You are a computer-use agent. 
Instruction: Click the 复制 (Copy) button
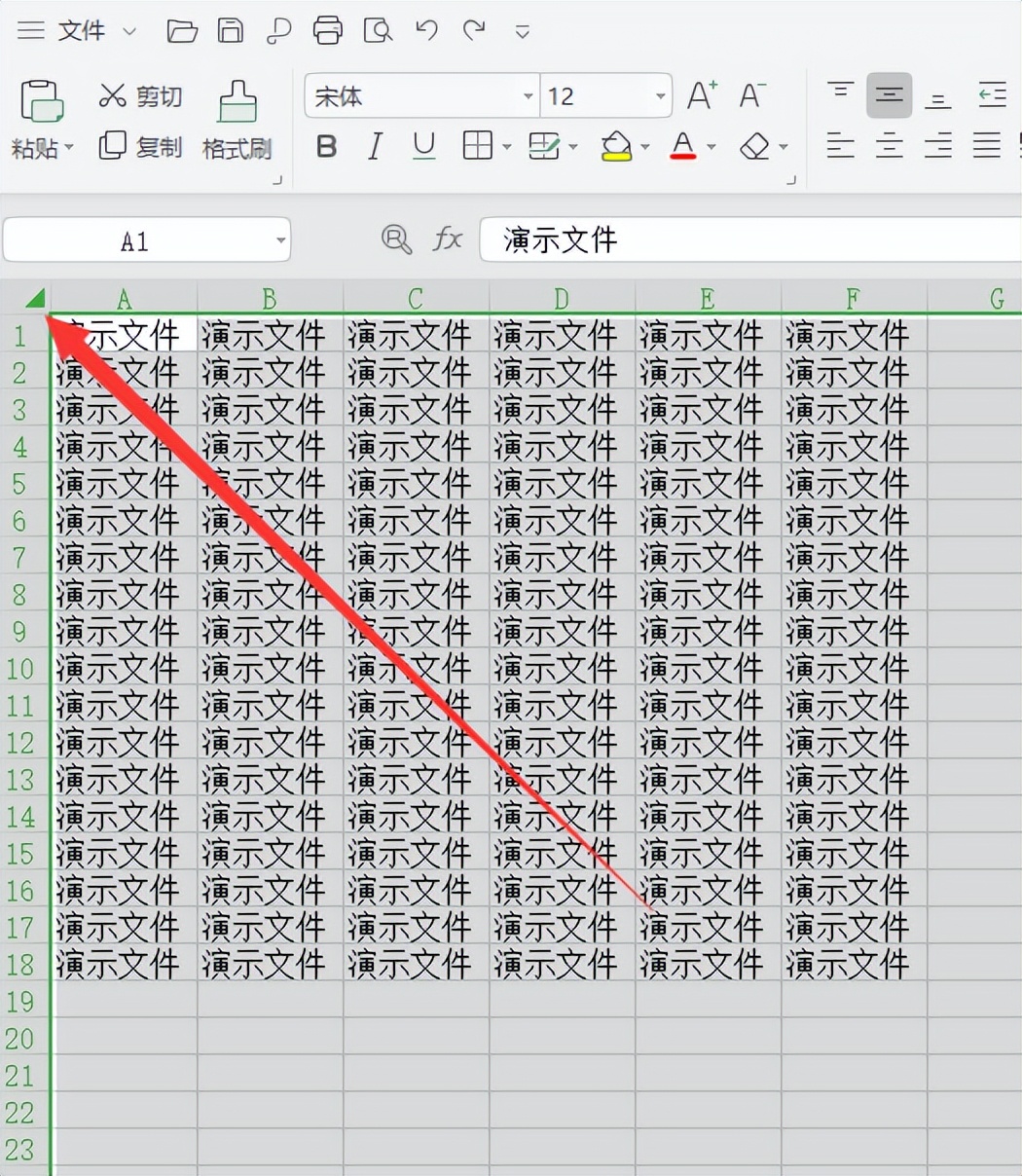(142, 146)
